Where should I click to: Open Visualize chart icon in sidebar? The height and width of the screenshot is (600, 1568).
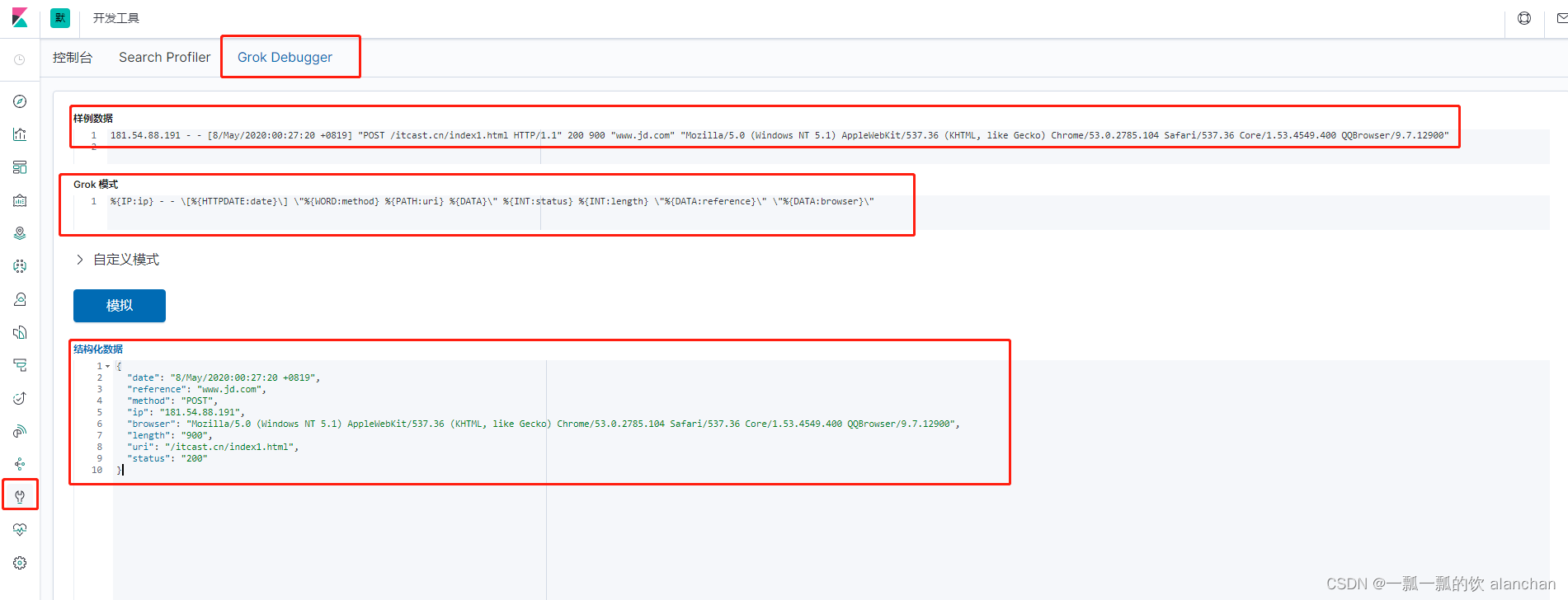tap(20, 134)
